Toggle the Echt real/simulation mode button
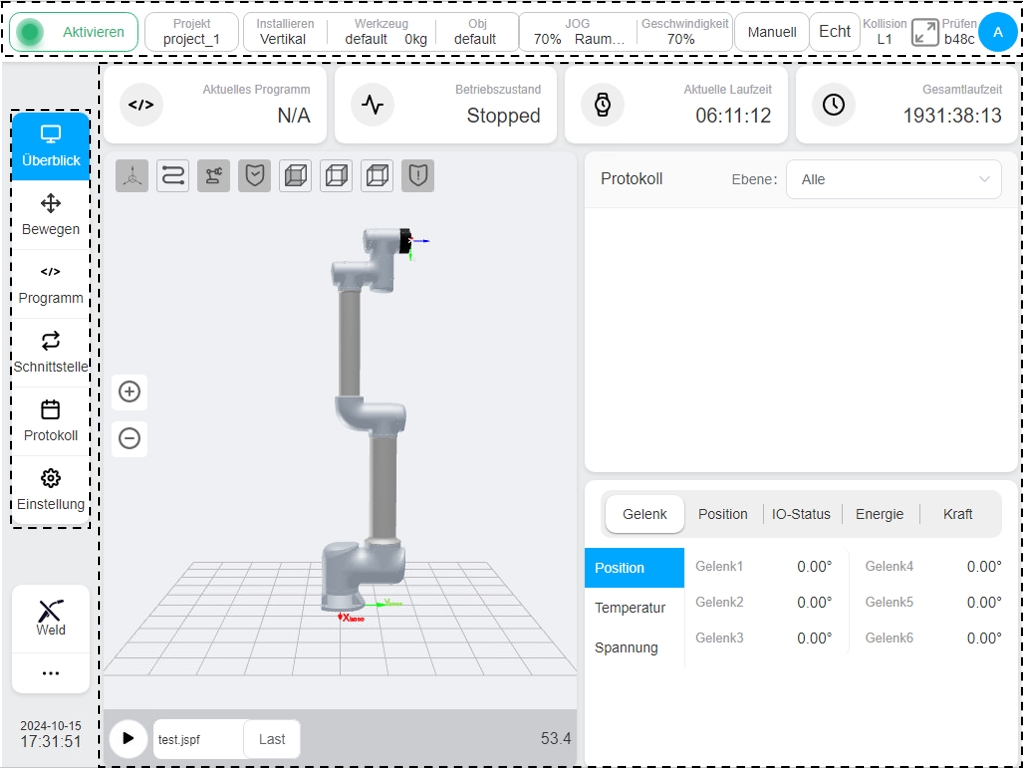Viewport: 1023px width, 768px height. point(834,32)
